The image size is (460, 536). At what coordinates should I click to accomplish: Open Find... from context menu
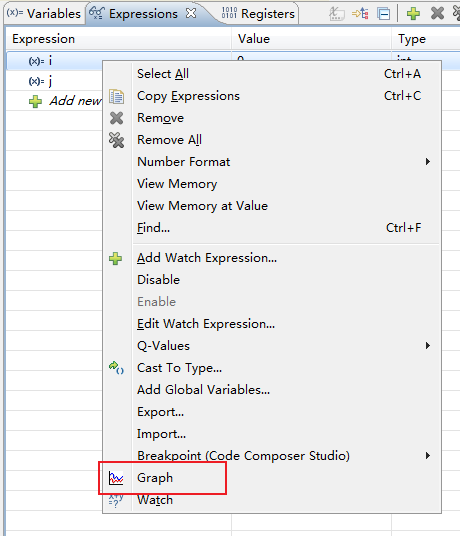tap(272, 228)
